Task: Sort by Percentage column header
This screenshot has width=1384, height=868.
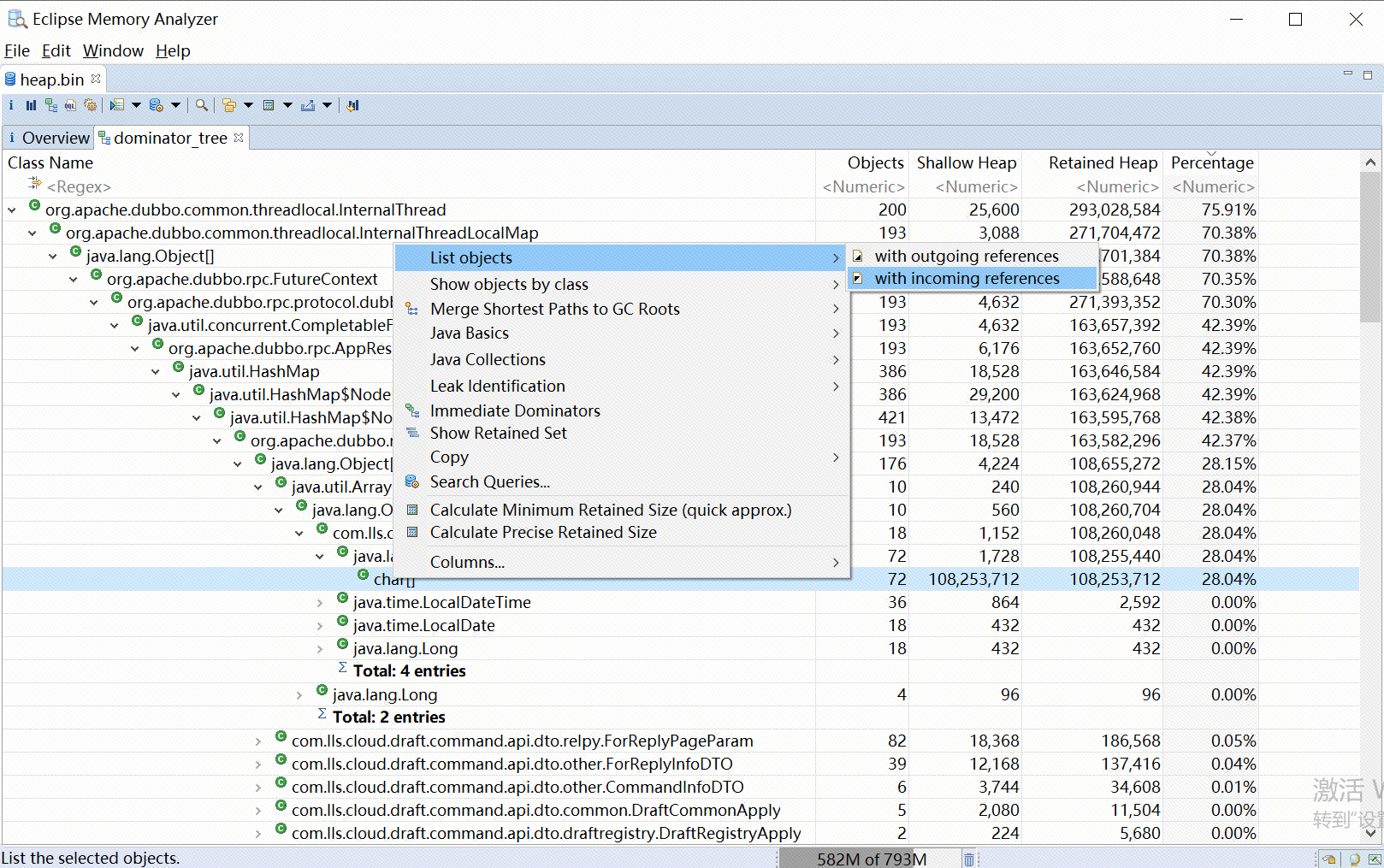Action: pyautogui.click(x=1211, y=162)
